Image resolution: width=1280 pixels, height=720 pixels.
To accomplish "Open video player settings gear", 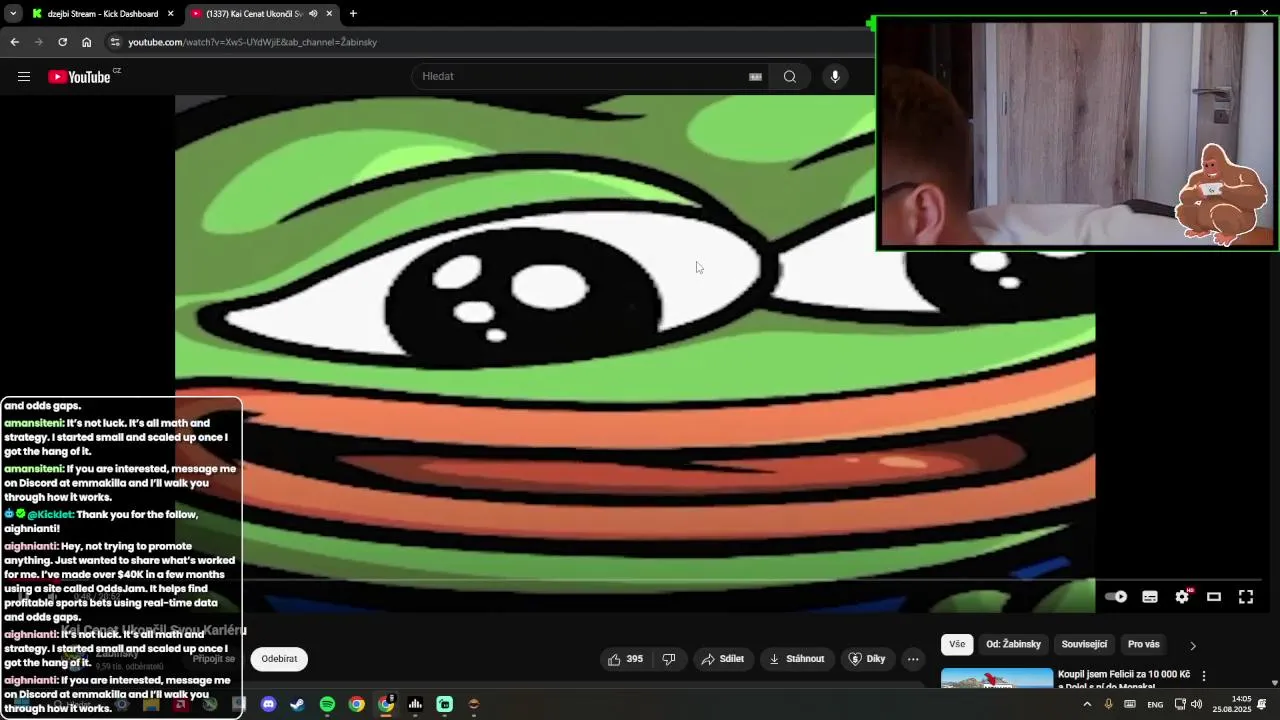I will click(x=1182, y=597).
